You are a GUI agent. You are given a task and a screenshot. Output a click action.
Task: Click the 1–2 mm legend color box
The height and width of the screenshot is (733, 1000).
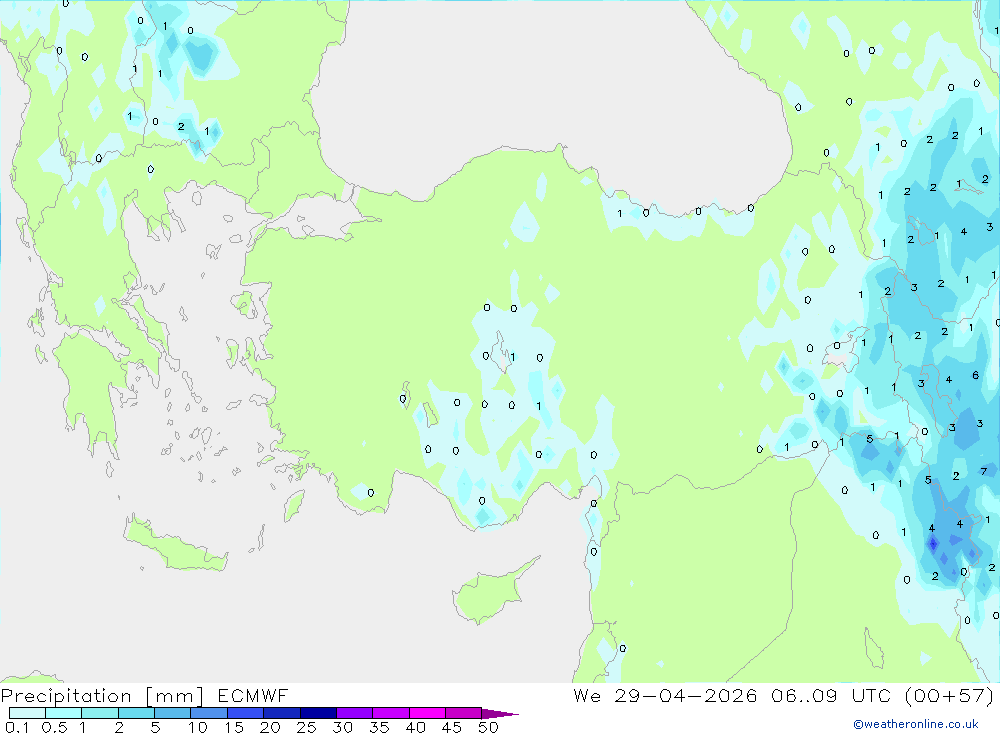pos(99,713)
